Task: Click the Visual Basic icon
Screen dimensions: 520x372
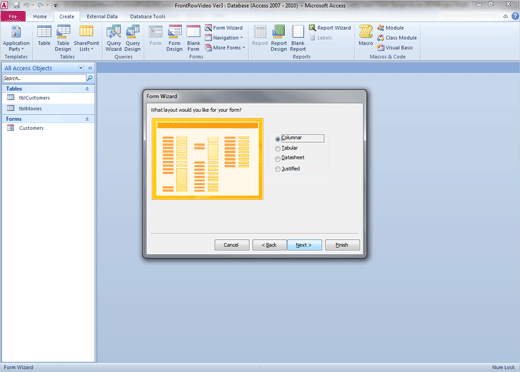Action: pos(395,48)
